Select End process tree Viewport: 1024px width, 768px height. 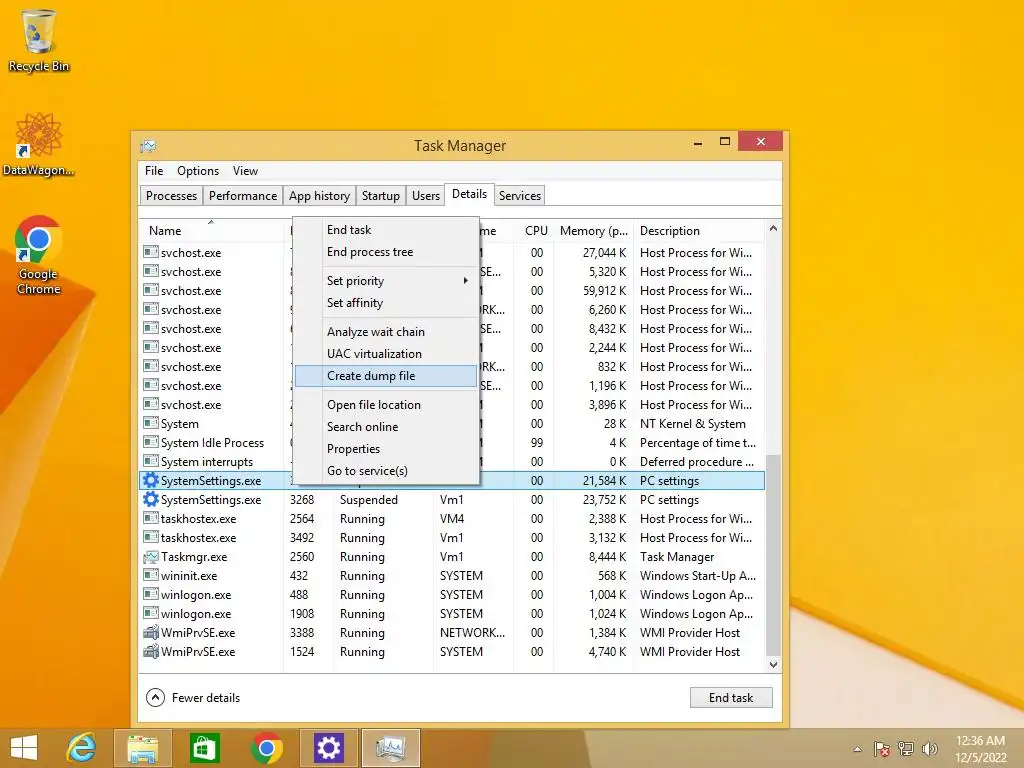tap(386, 252)
